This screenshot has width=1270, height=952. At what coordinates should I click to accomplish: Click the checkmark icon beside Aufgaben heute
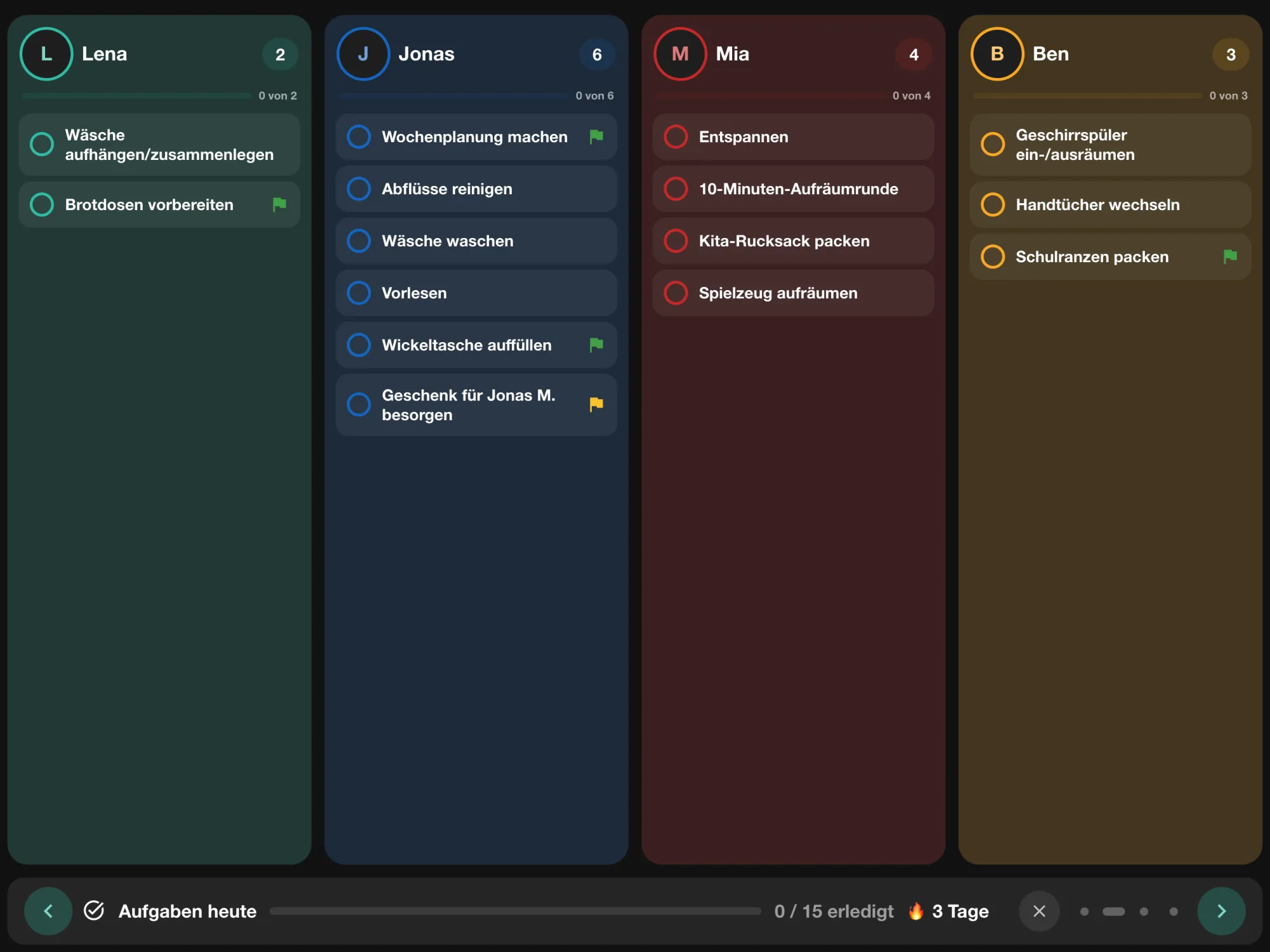pyautogui.click(x=94, y=911)
